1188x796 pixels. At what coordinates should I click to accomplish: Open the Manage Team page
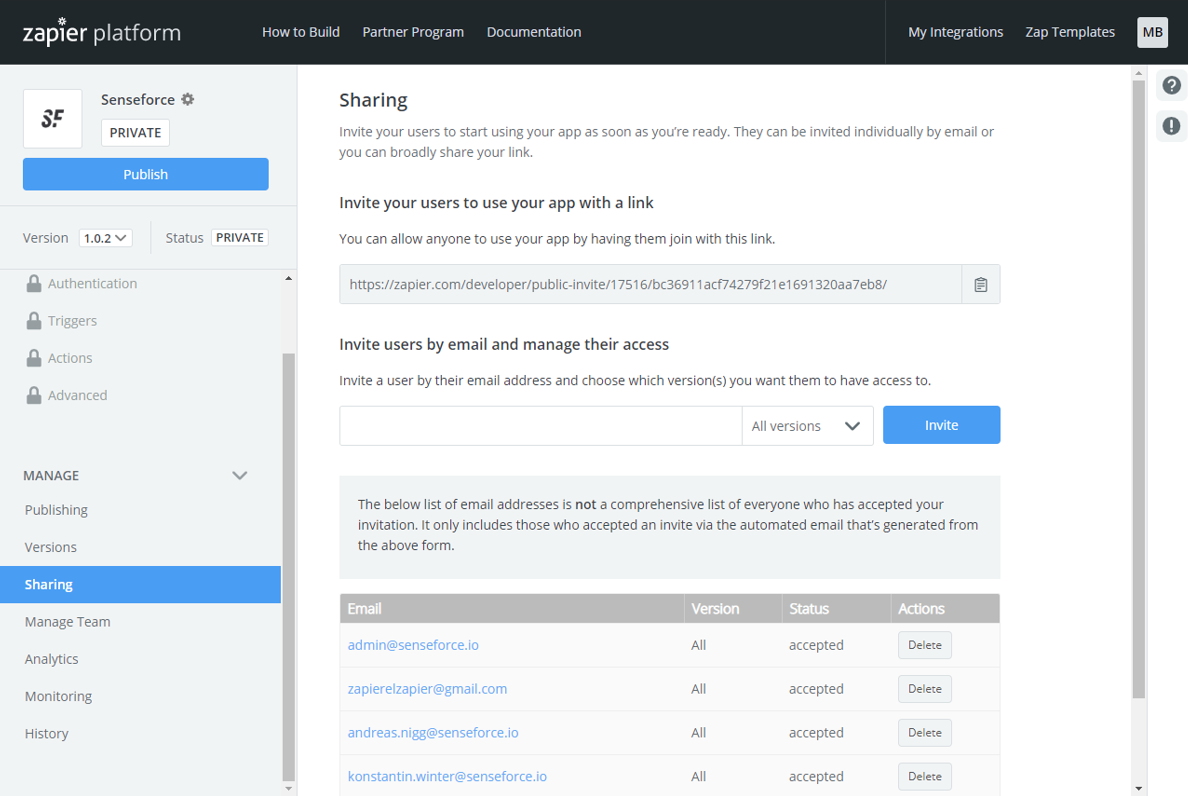click(x=67, y=622)
